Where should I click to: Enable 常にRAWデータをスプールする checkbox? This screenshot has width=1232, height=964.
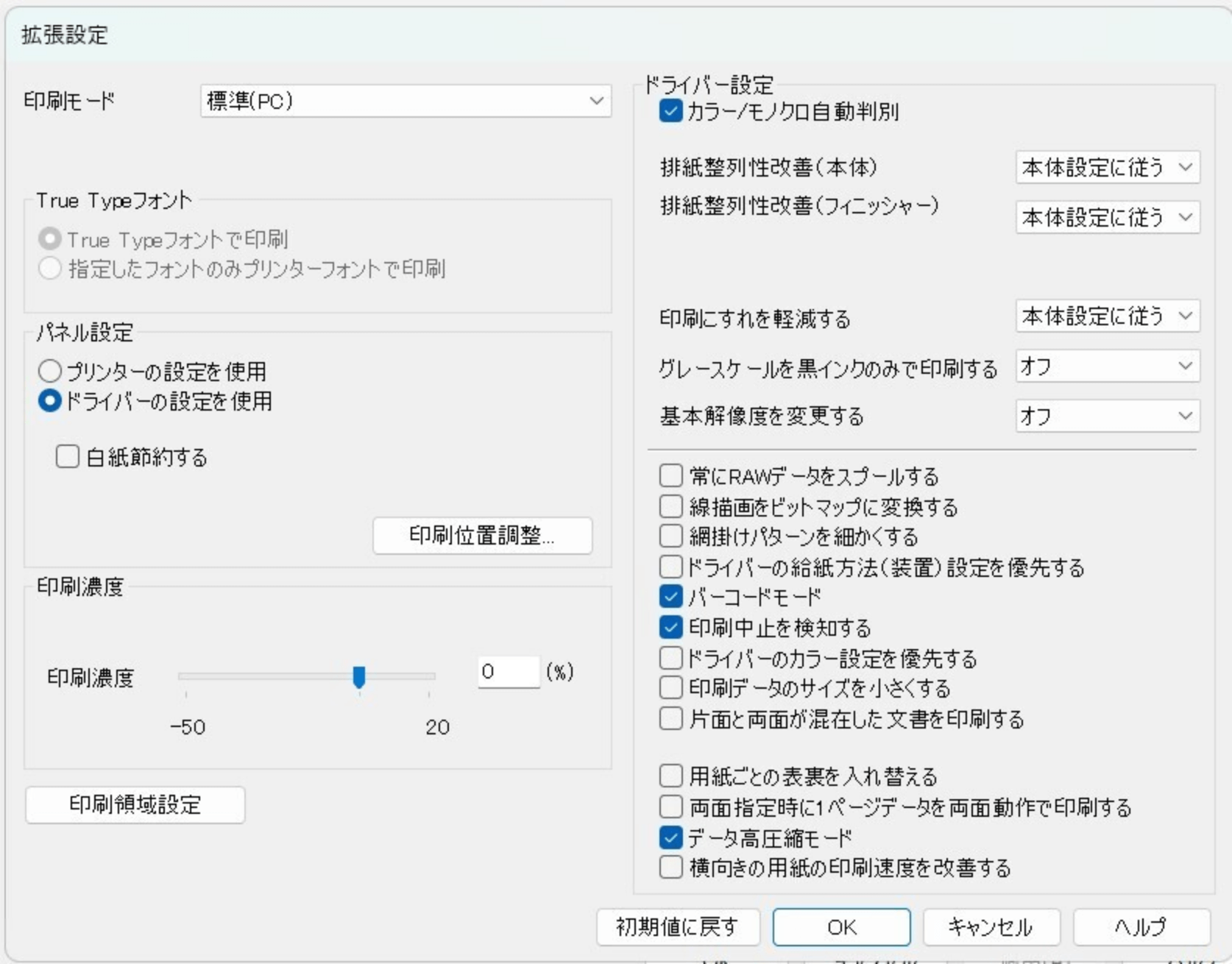click(670, 476)
